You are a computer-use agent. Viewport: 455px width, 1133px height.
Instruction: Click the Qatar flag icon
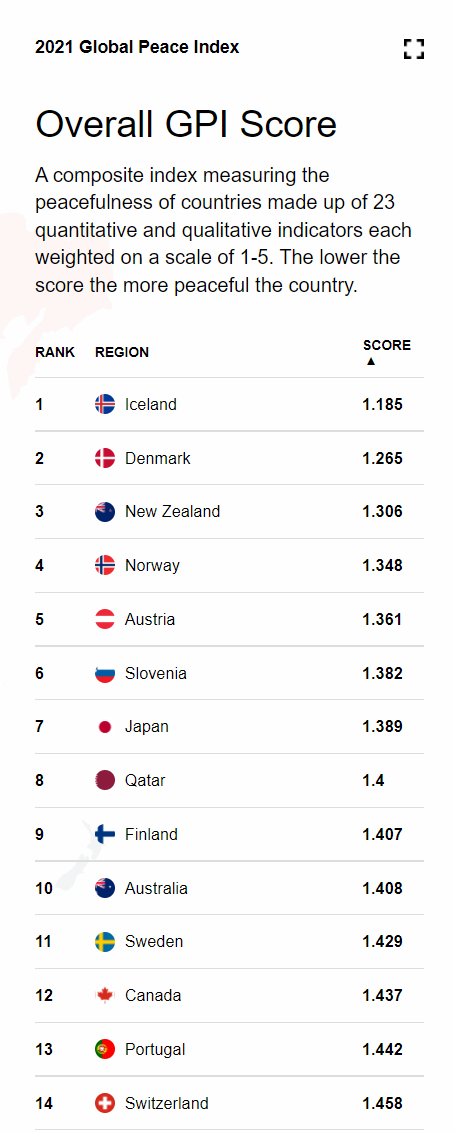pyautogui.click(x=105, y=780)
